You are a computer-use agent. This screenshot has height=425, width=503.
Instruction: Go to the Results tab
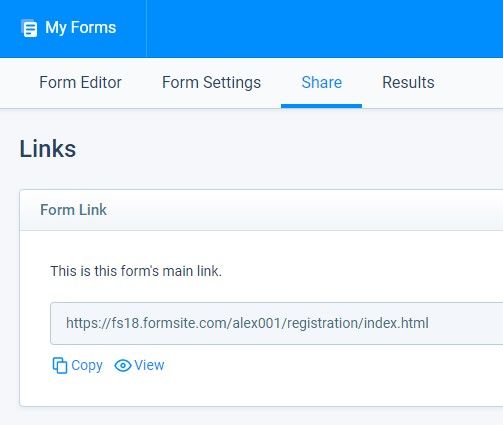pyautogui.click(x=408, y=82)
